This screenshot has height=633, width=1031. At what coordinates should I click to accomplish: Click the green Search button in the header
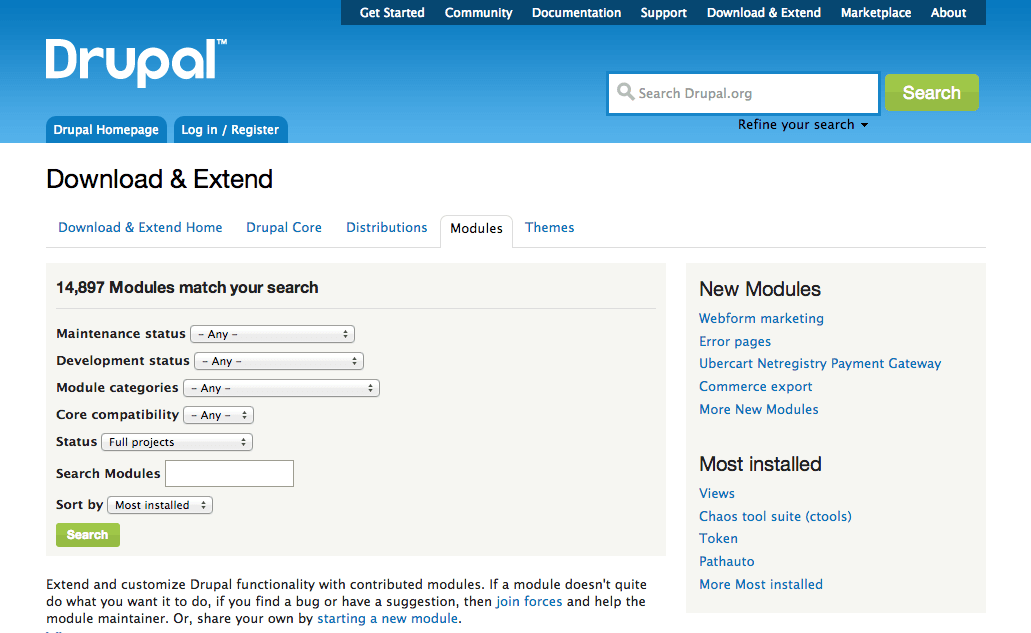(x=931, y=93)
